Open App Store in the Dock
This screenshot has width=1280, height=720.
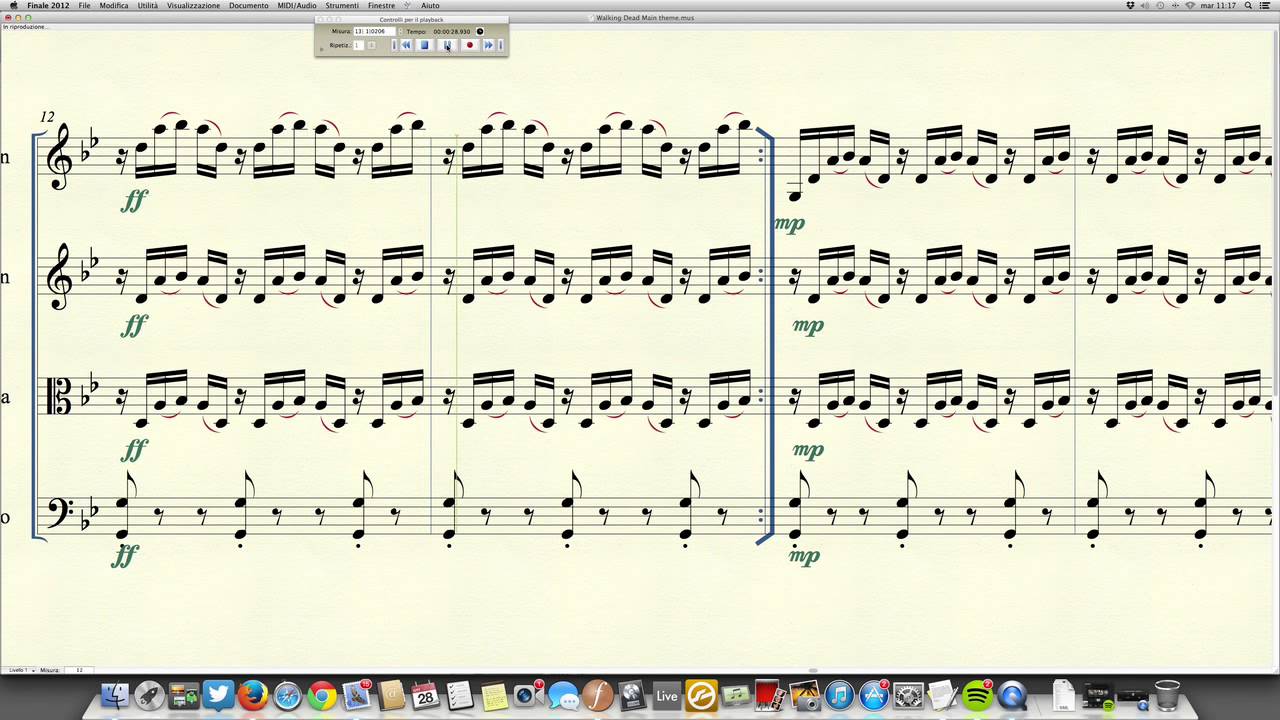[874, 696]
